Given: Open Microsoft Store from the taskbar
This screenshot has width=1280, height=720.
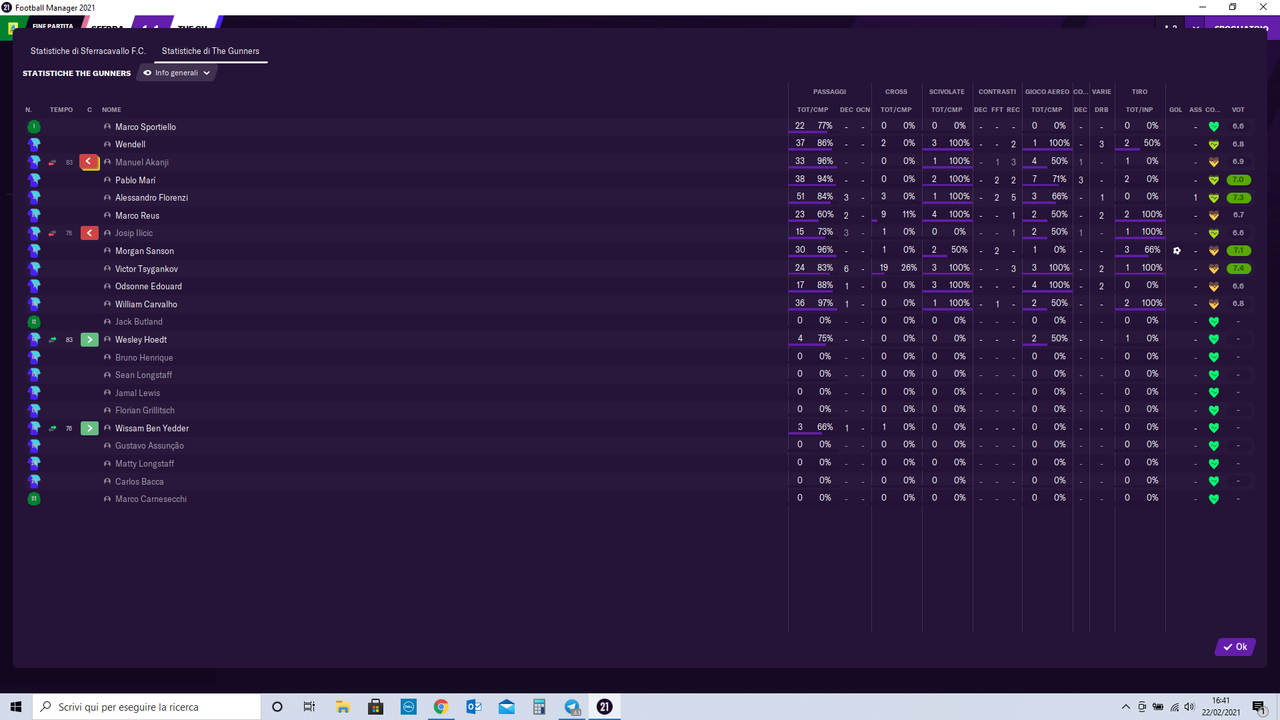Looking at the screenshot, I should (376, 707).
